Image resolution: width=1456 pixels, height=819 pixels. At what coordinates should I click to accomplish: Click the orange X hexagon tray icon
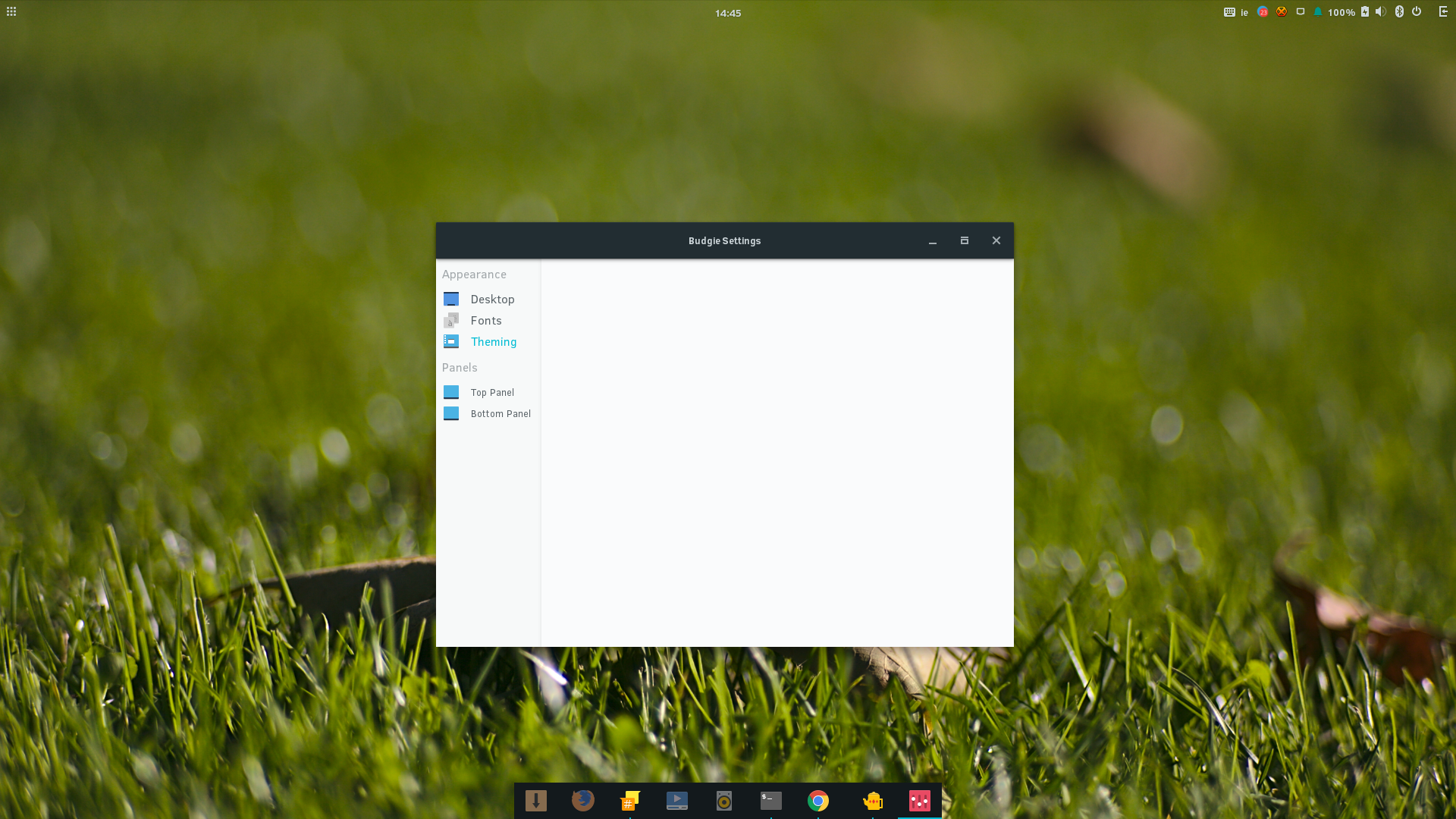tap(1282, 12)
